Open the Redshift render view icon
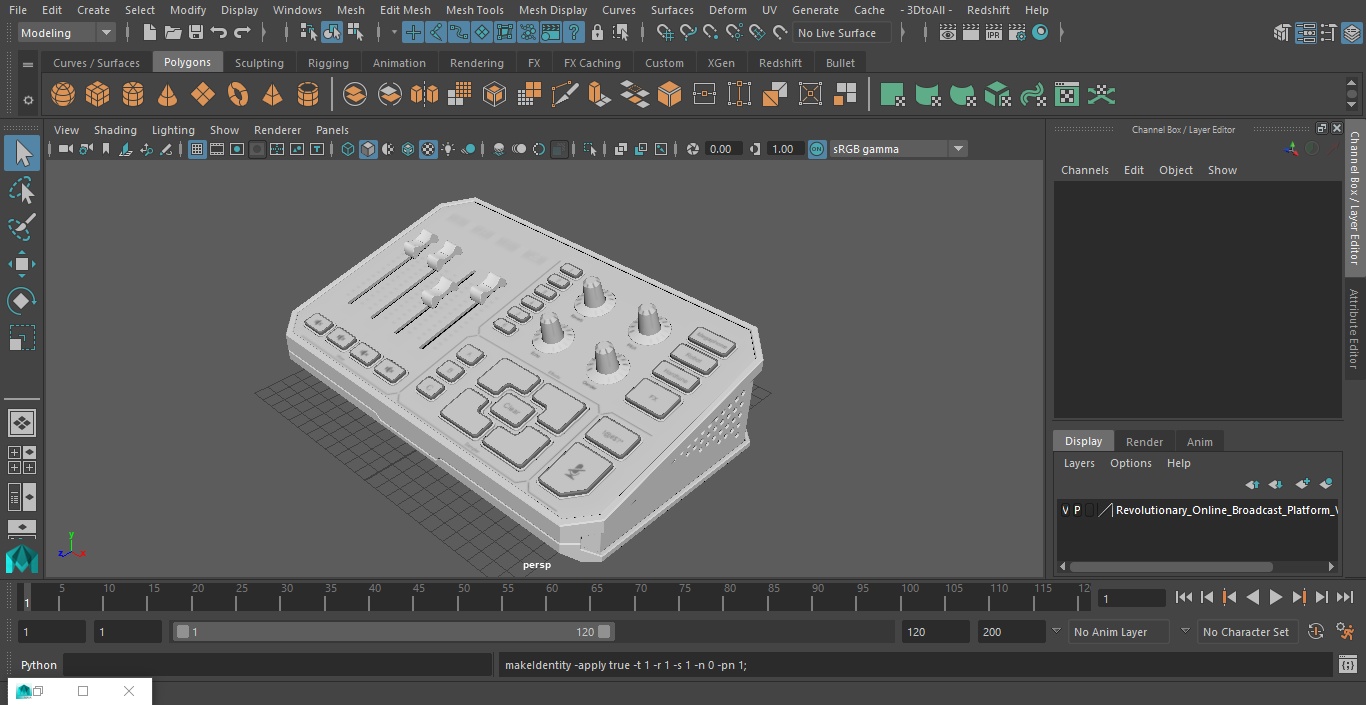 (1040, 33)
